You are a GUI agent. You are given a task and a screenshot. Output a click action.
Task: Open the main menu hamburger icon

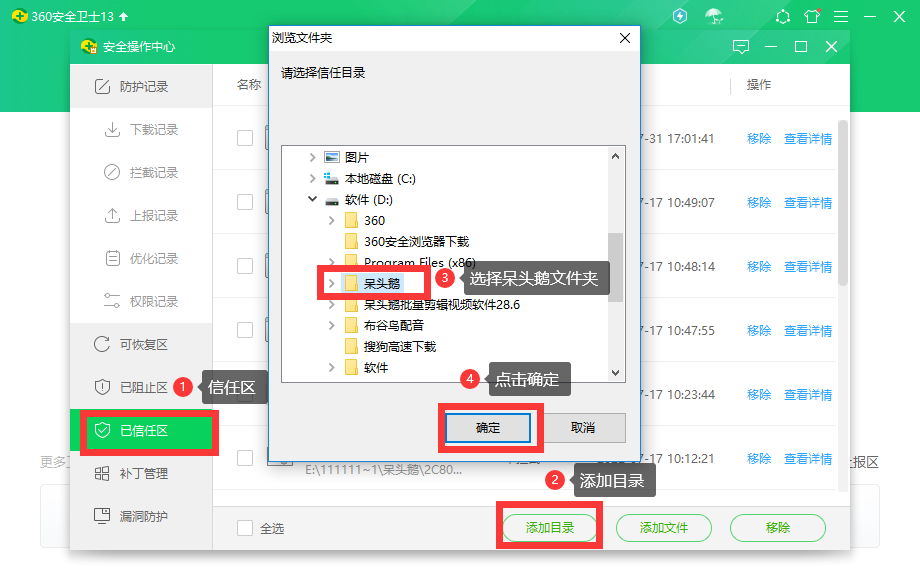pos(841,16)
